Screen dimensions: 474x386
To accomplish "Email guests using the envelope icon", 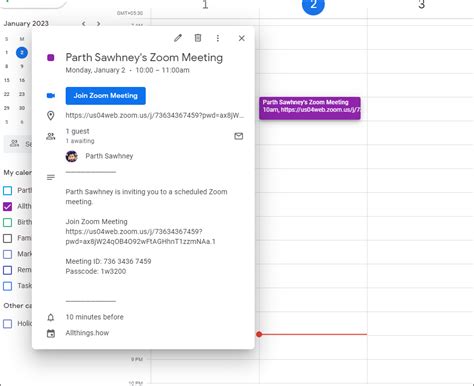I will tap(239, 136).
